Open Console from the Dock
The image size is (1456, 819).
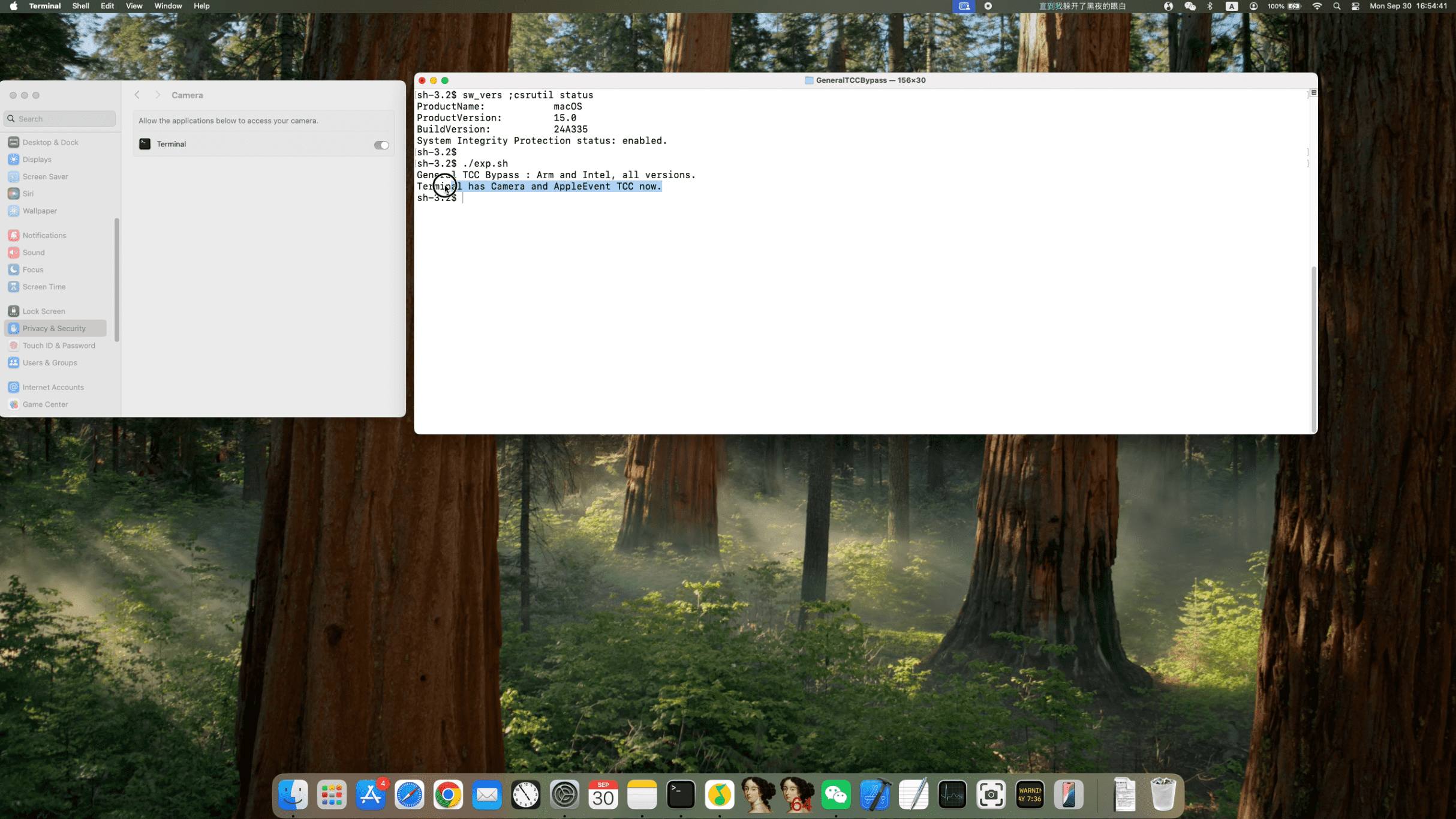tap(1030, 795)
